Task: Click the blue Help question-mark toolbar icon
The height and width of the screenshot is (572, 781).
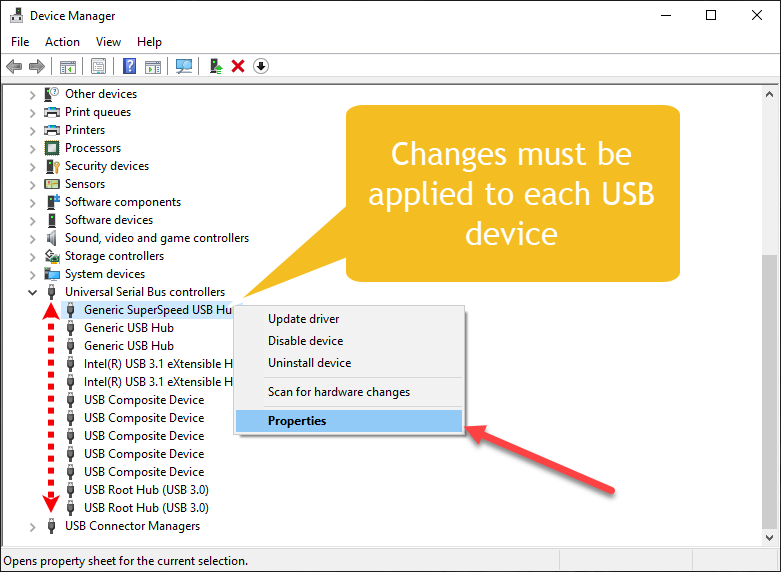Action: pyautogui.click(x=130, y=66)
